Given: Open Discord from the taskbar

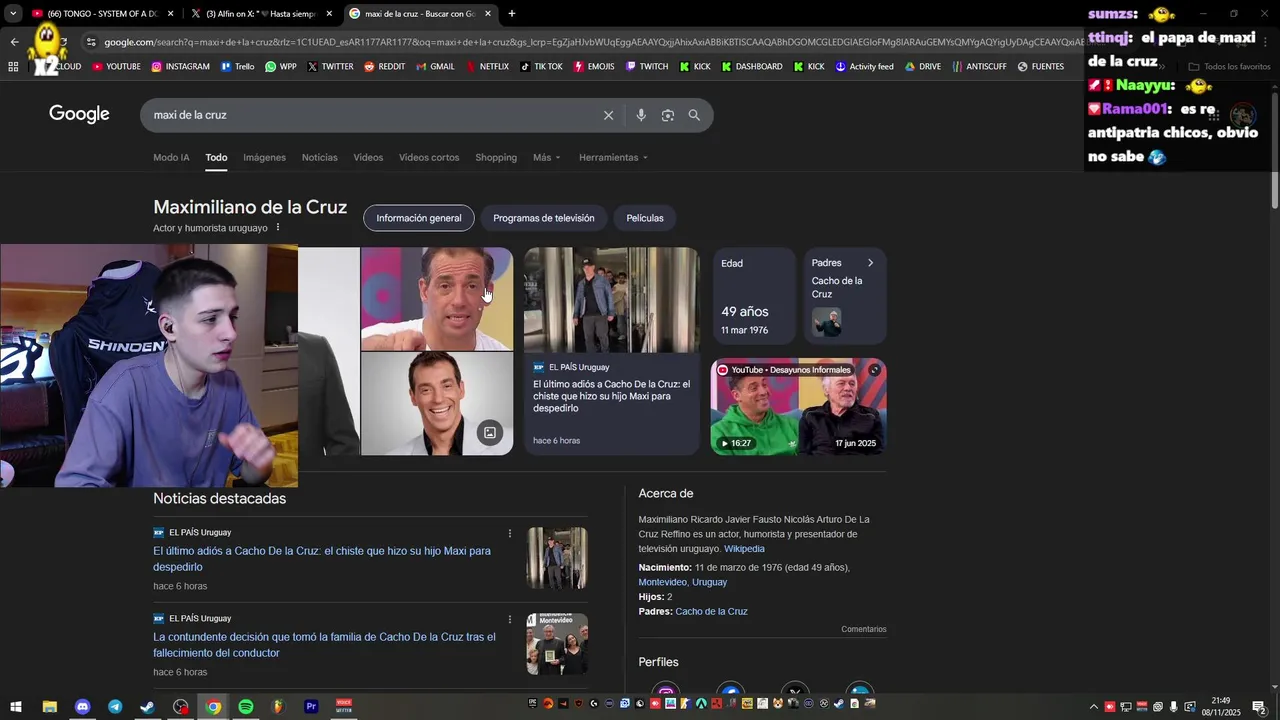Looking at the screenshot, I should [x=82, y=707].
